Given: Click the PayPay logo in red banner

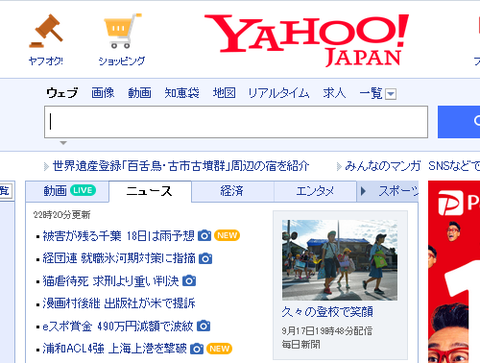Looking at the screenshot, I should (x=458, y=202).
